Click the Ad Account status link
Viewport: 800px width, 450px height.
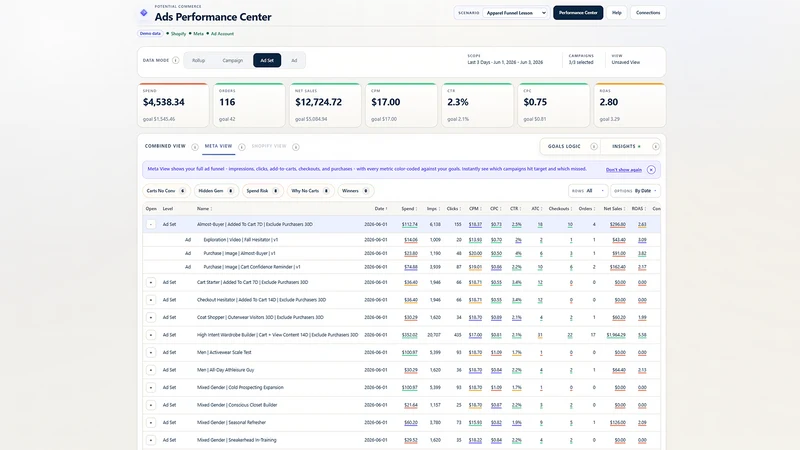(x=222, y=34)
